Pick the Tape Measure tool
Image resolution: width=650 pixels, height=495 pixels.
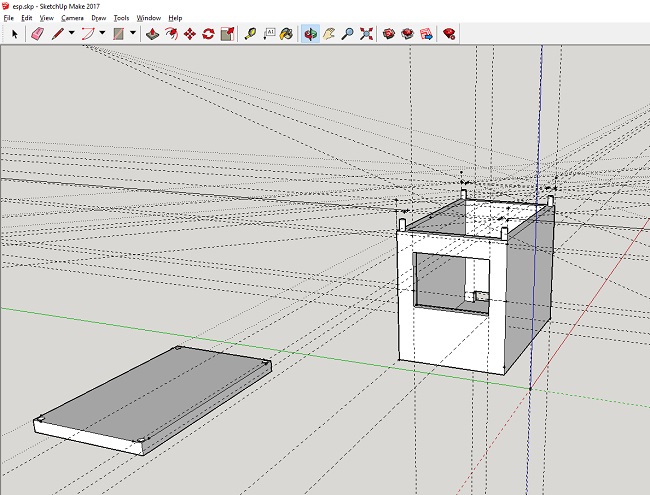(249, 33)
